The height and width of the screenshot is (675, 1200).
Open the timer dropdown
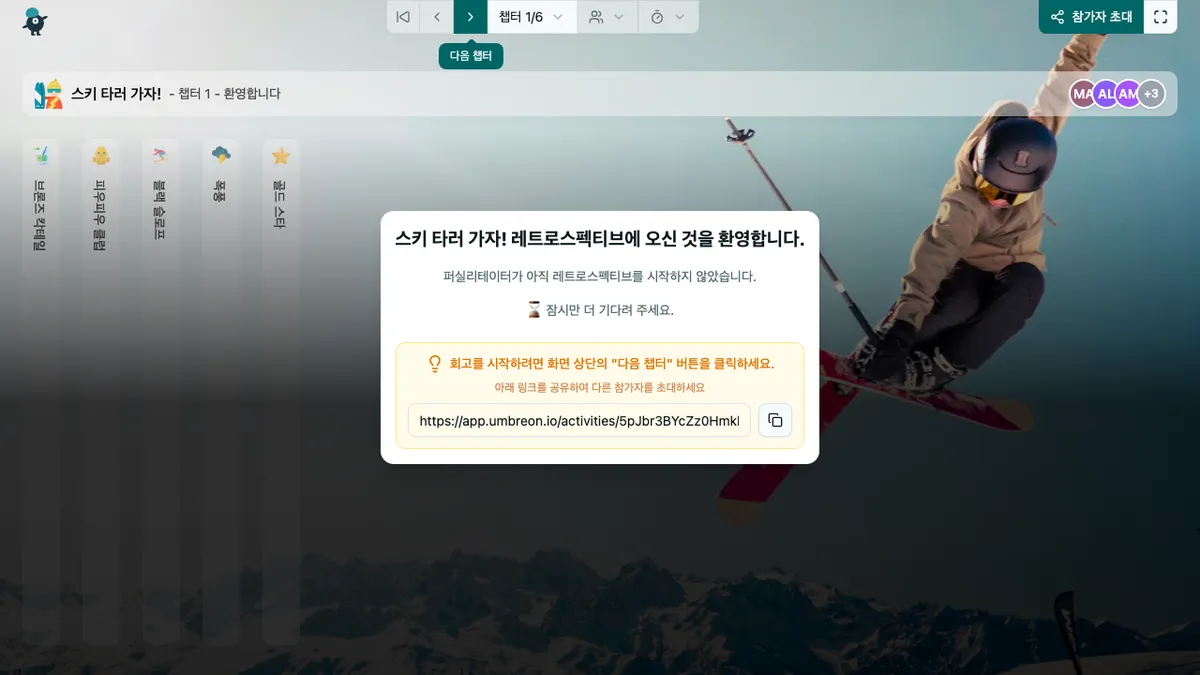[x=667, y=17]
